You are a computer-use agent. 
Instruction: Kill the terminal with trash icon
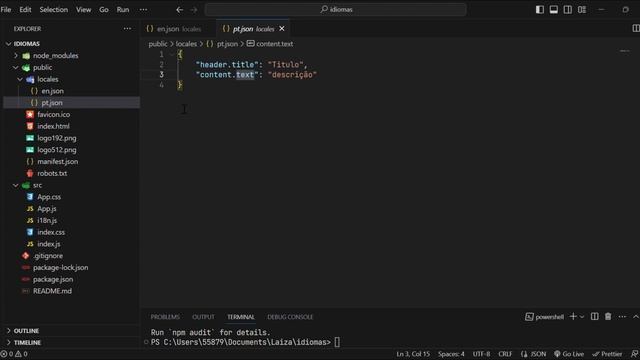click(608, 317)
